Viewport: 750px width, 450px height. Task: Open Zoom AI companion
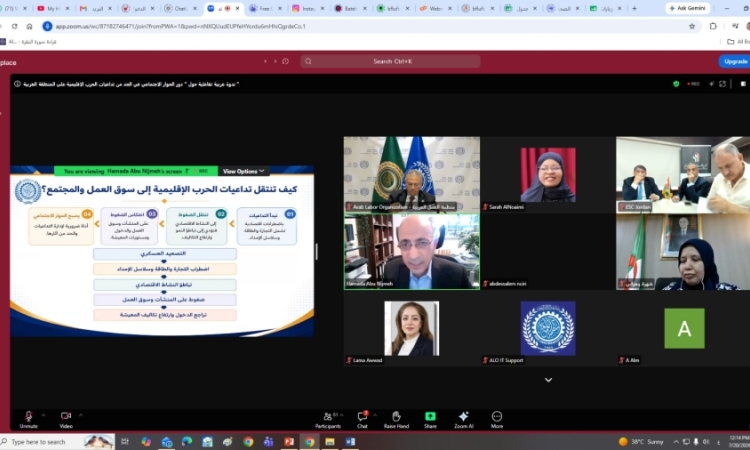point(463,420)
